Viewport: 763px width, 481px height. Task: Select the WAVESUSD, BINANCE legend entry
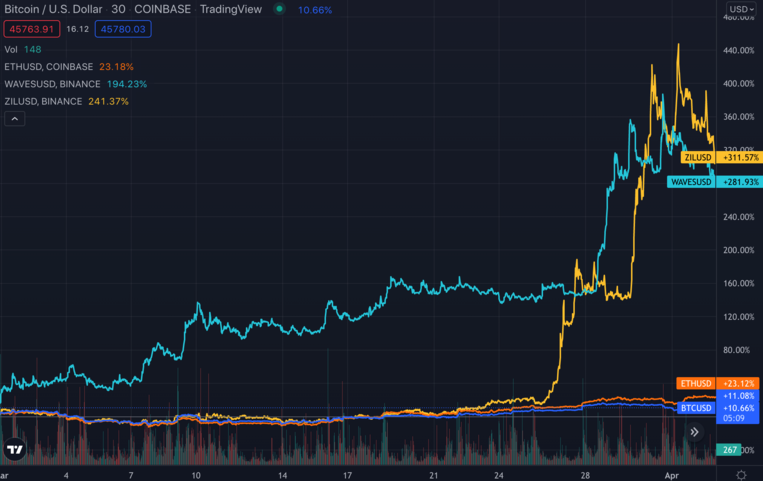75,84
